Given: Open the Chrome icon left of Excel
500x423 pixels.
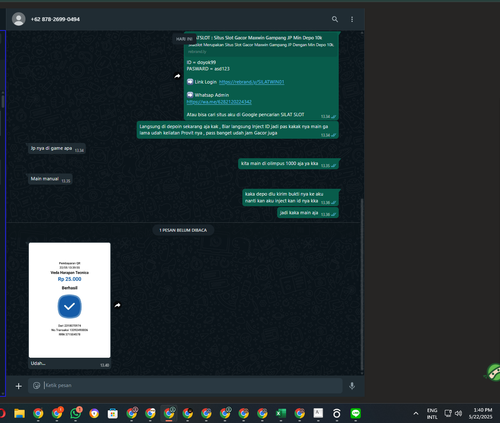Looking at the screenshot, I should pos(262,414).
